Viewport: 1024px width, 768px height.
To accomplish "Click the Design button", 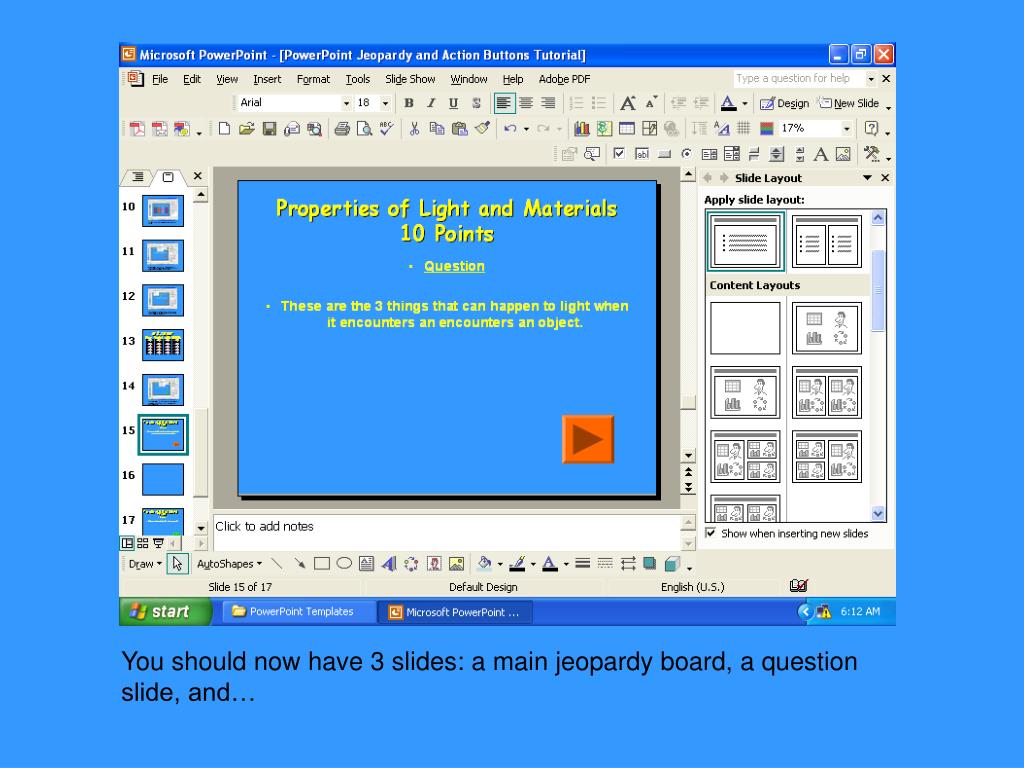I will point(784,103).
